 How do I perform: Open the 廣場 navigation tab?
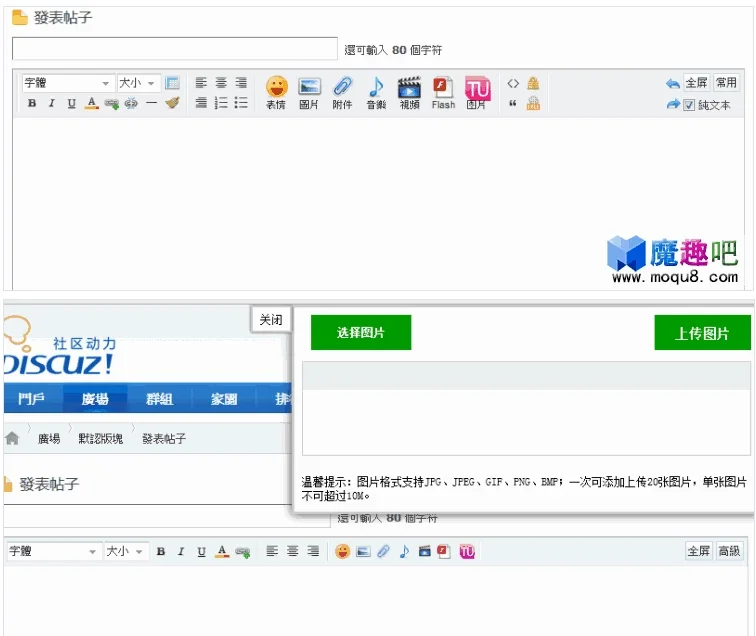95,399
